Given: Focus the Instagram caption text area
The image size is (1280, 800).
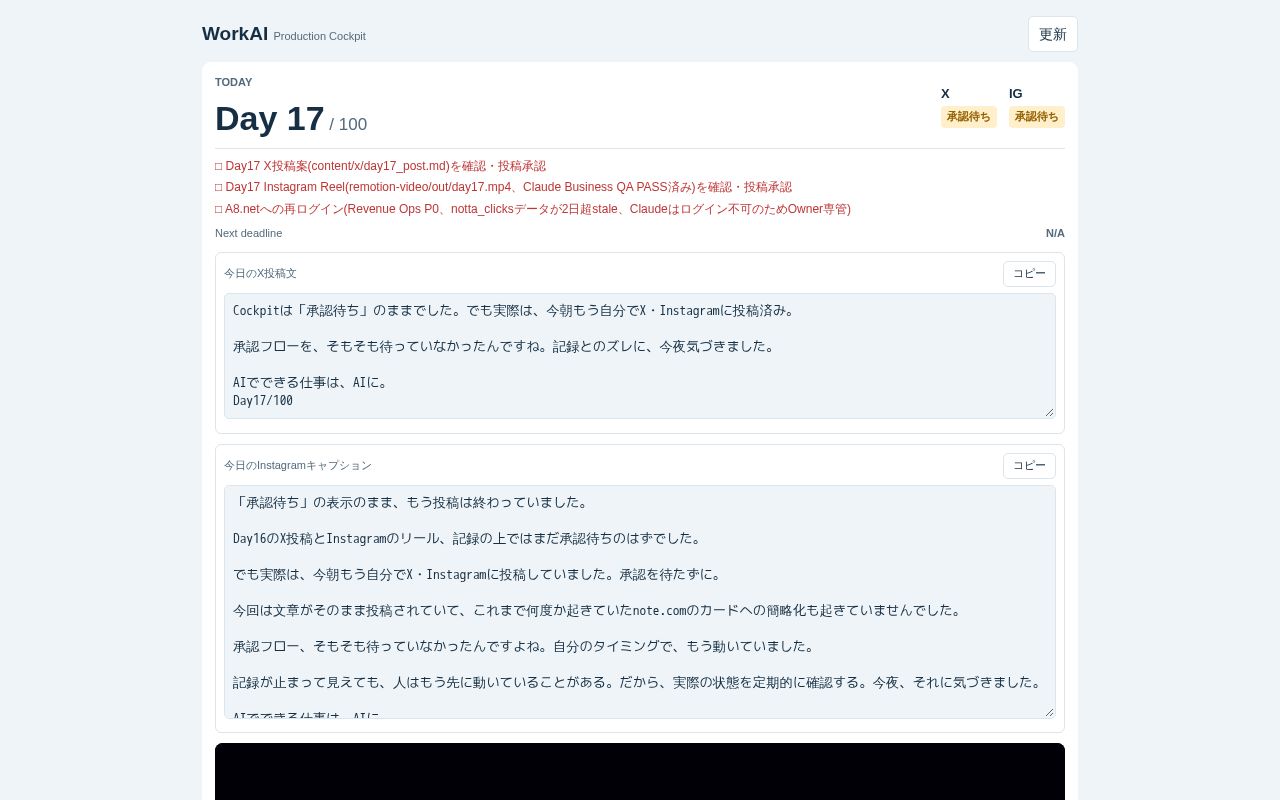Looking at the screenshot, I should click(640, 602).
